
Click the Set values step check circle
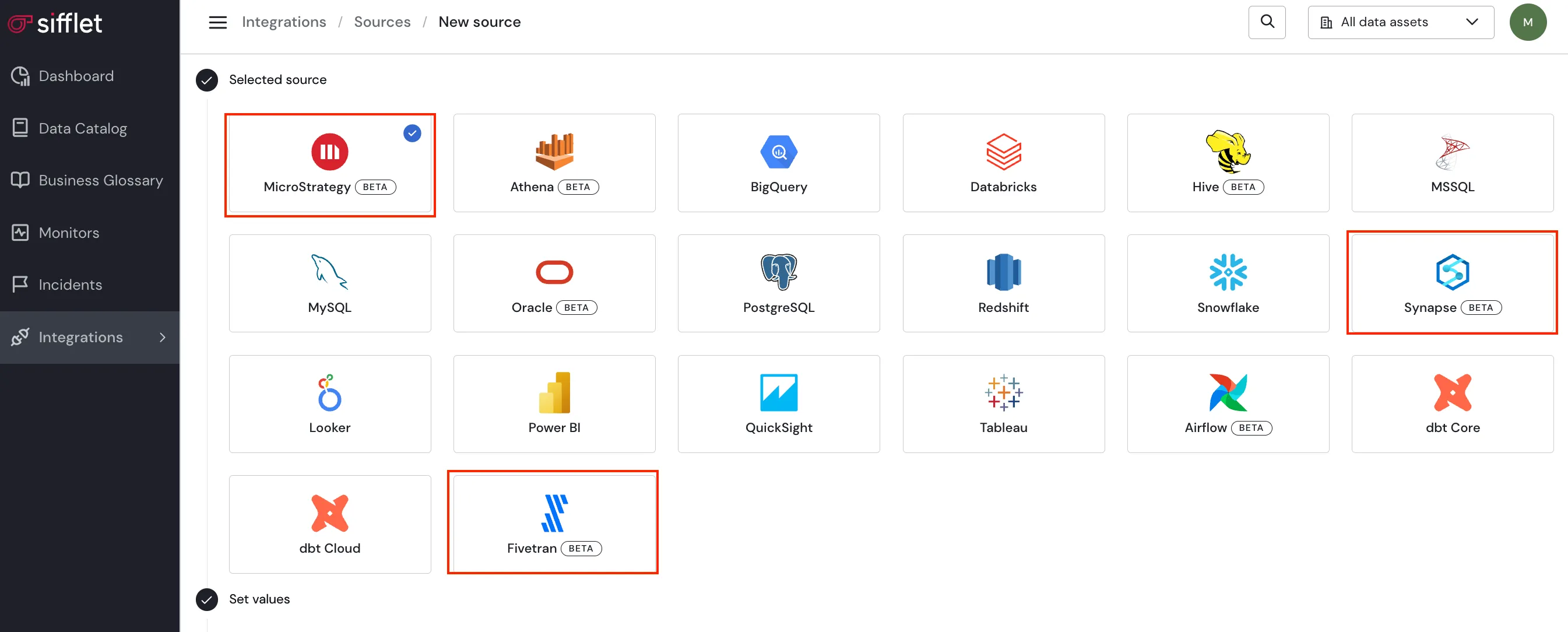[207, 599]
